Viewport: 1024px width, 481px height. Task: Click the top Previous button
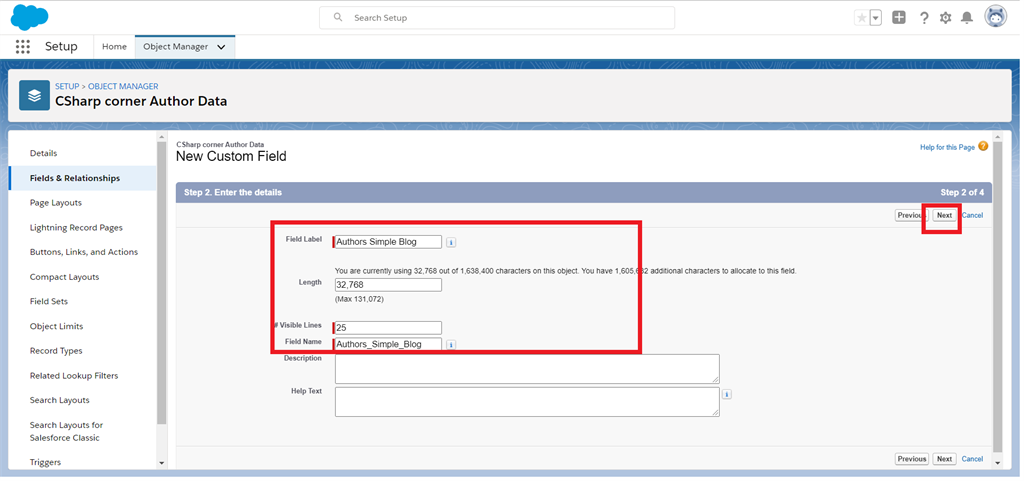909,215
